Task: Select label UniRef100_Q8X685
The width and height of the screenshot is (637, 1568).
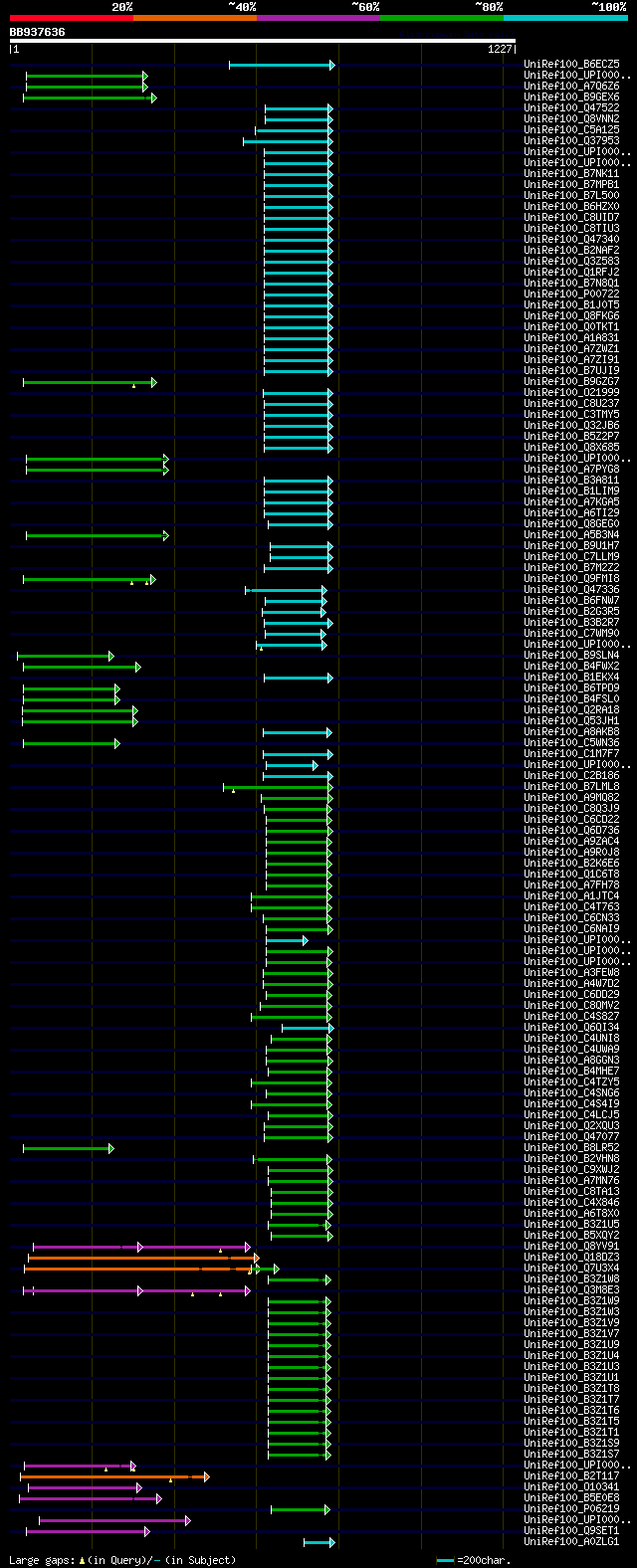Action: point(571,448)
